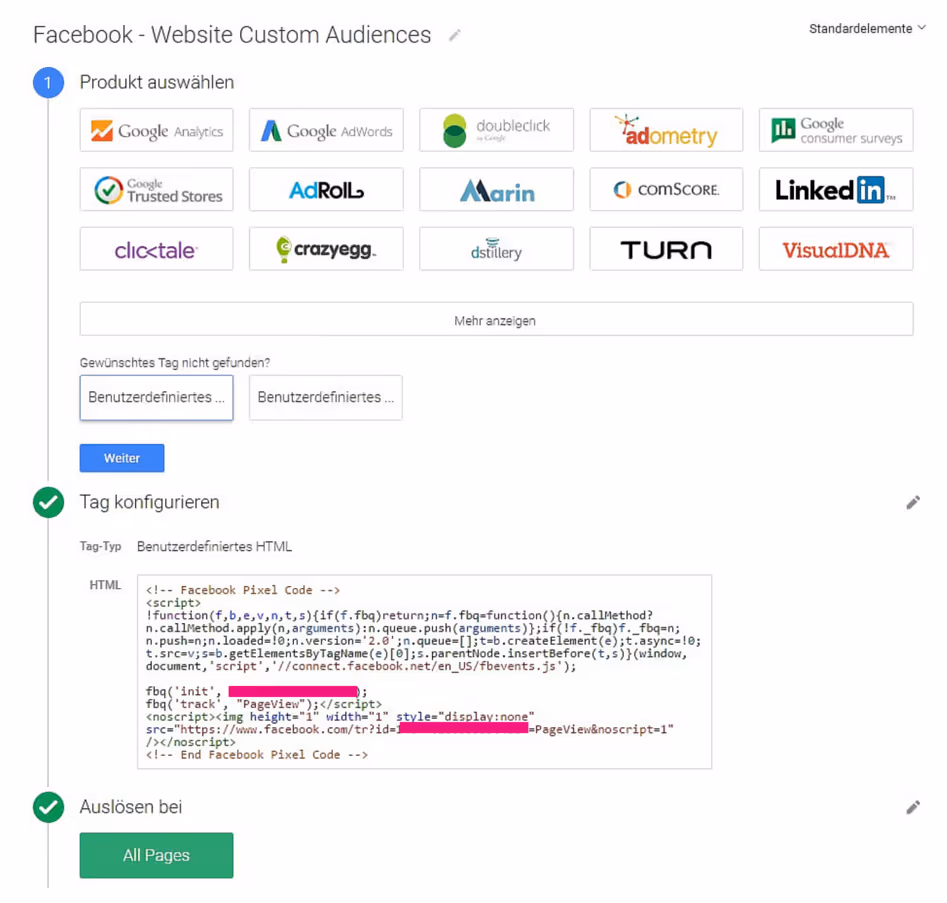Open the Produkt auswählen step heading
The width and height of the screenshot is (947, 903).
pos(157,82)
